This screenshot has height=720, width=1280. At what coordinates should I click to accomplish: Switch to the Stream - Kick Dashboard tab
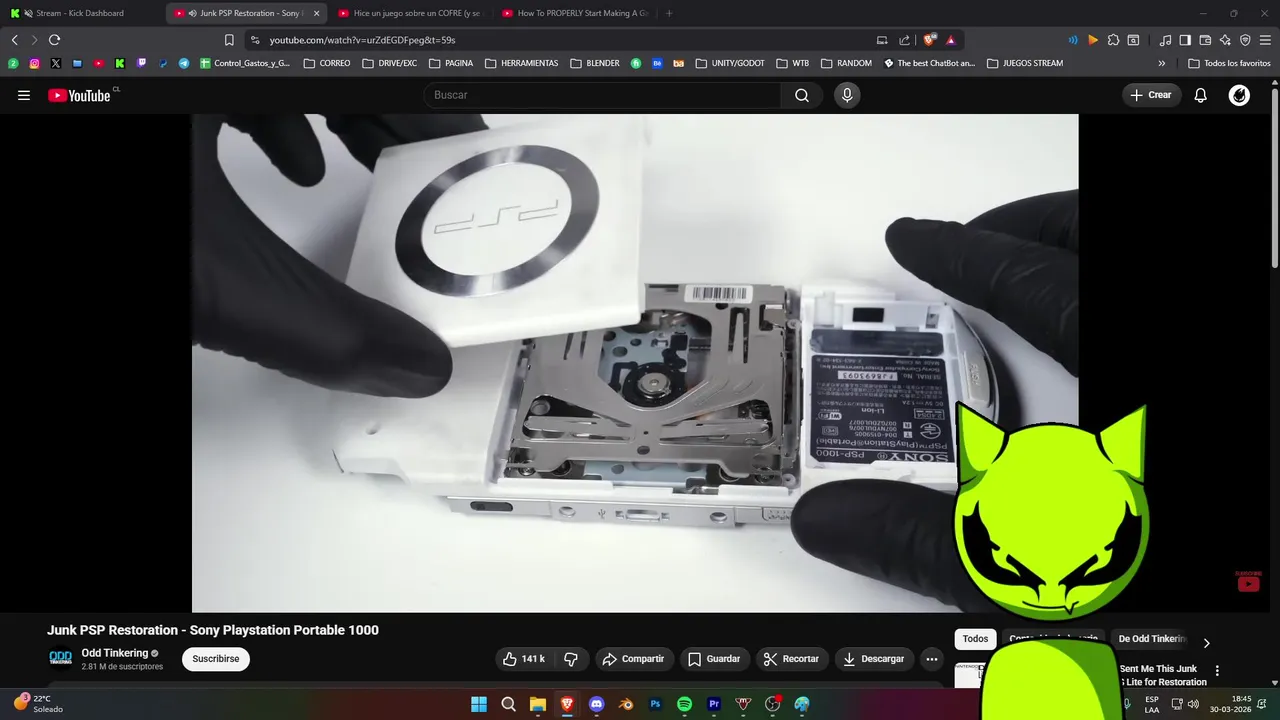80,13
